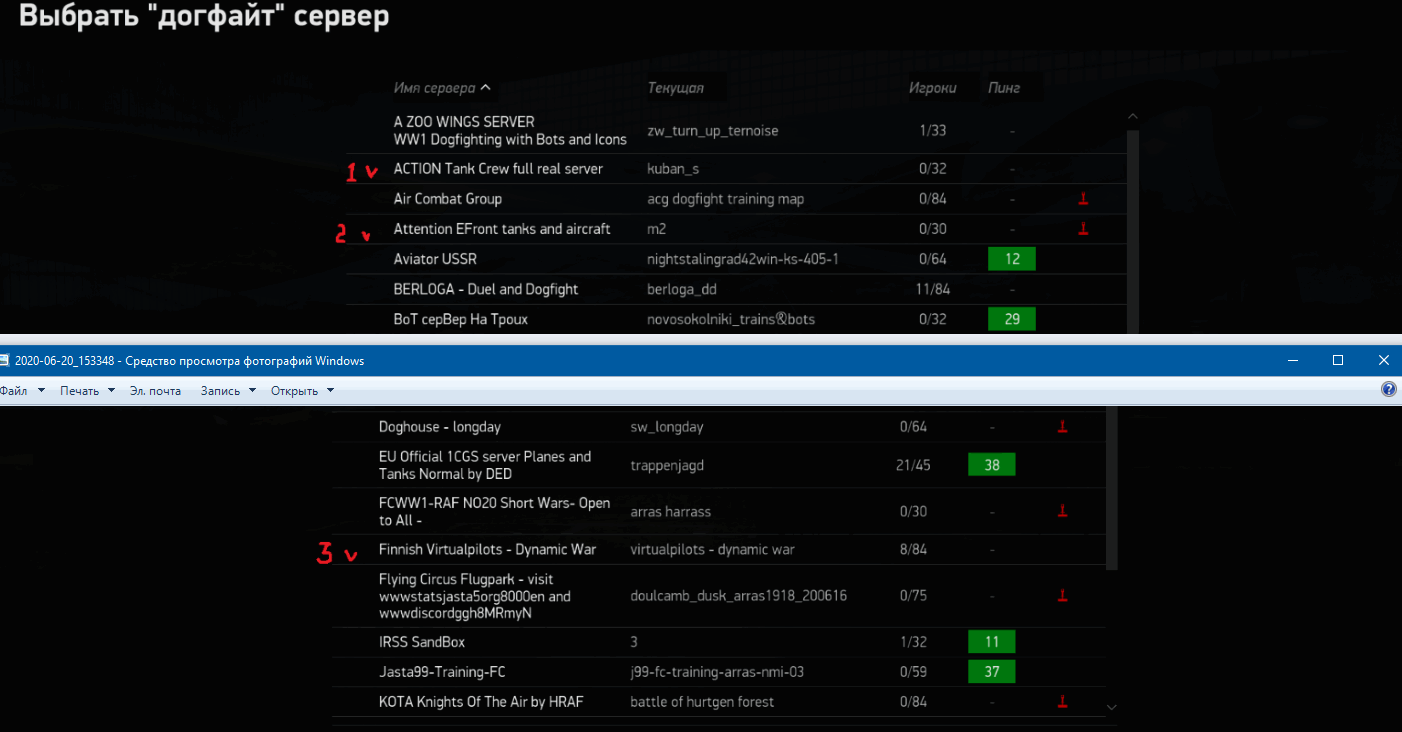This screenshot has width=1402, height=732.
Task: Click the green ping 12 badge
Action: (x=1012, y=259)
